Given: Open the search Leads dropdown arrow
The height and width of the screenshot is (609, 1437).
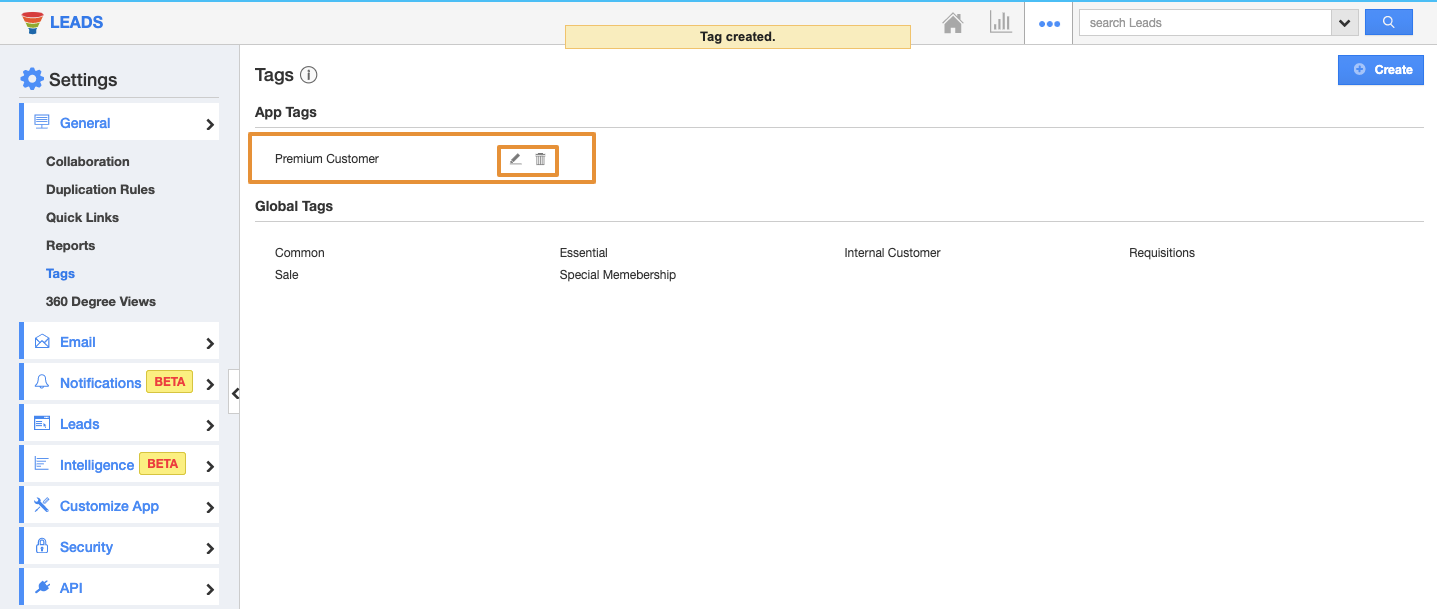Looking at the screenshot, I should click(1344, 23).
